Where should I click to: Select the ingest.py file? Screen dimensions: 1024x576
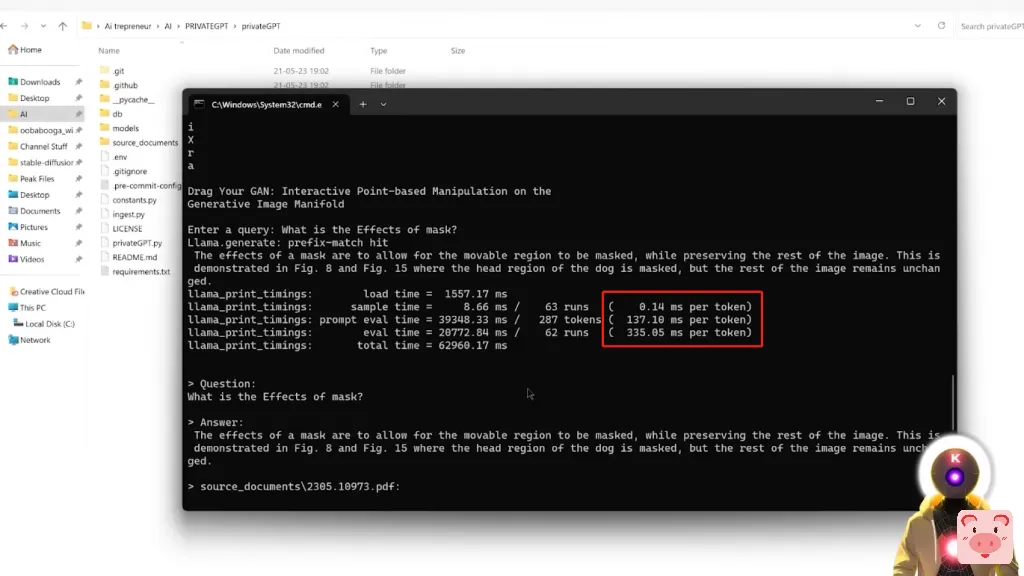[128, 214]
